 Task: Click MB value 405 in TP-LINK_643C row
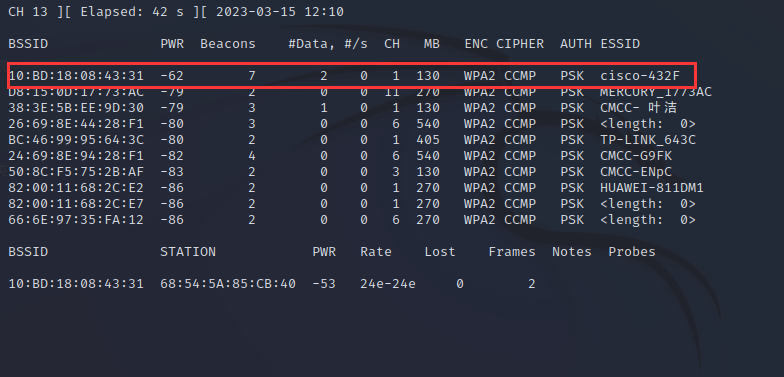click(428, 140)
